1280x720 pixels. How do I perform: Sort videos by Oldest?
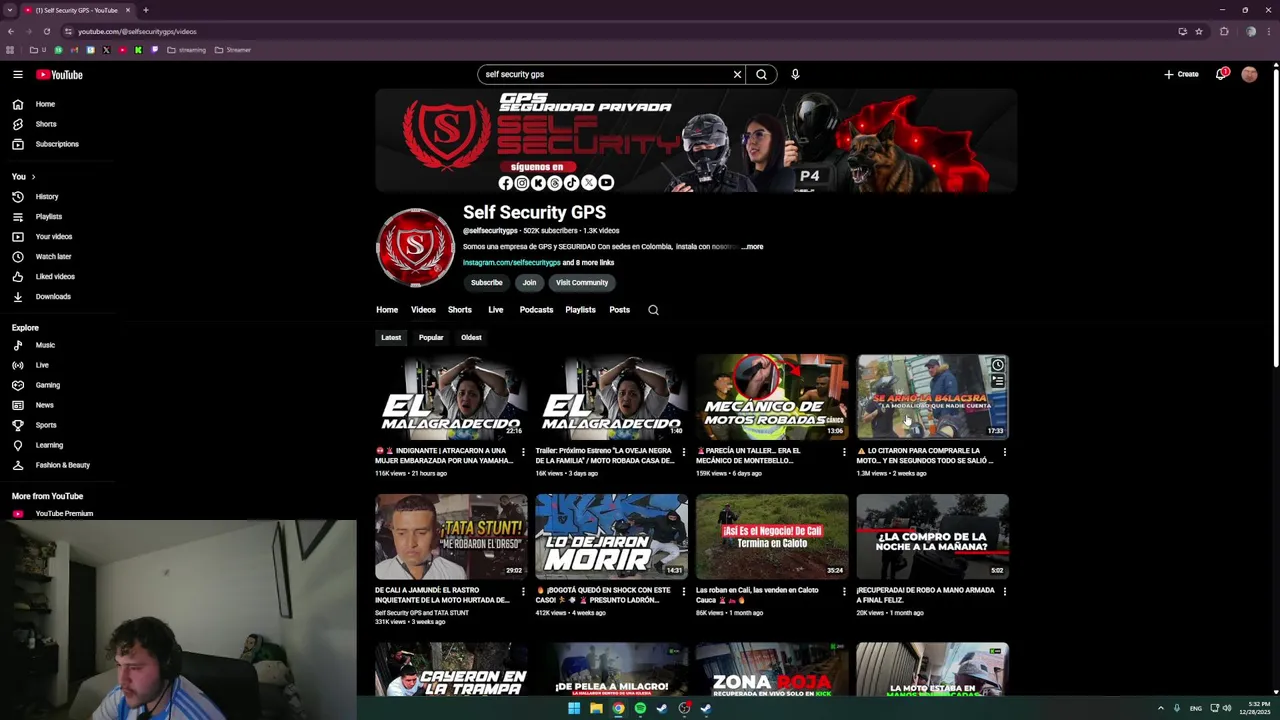(471, 338)
